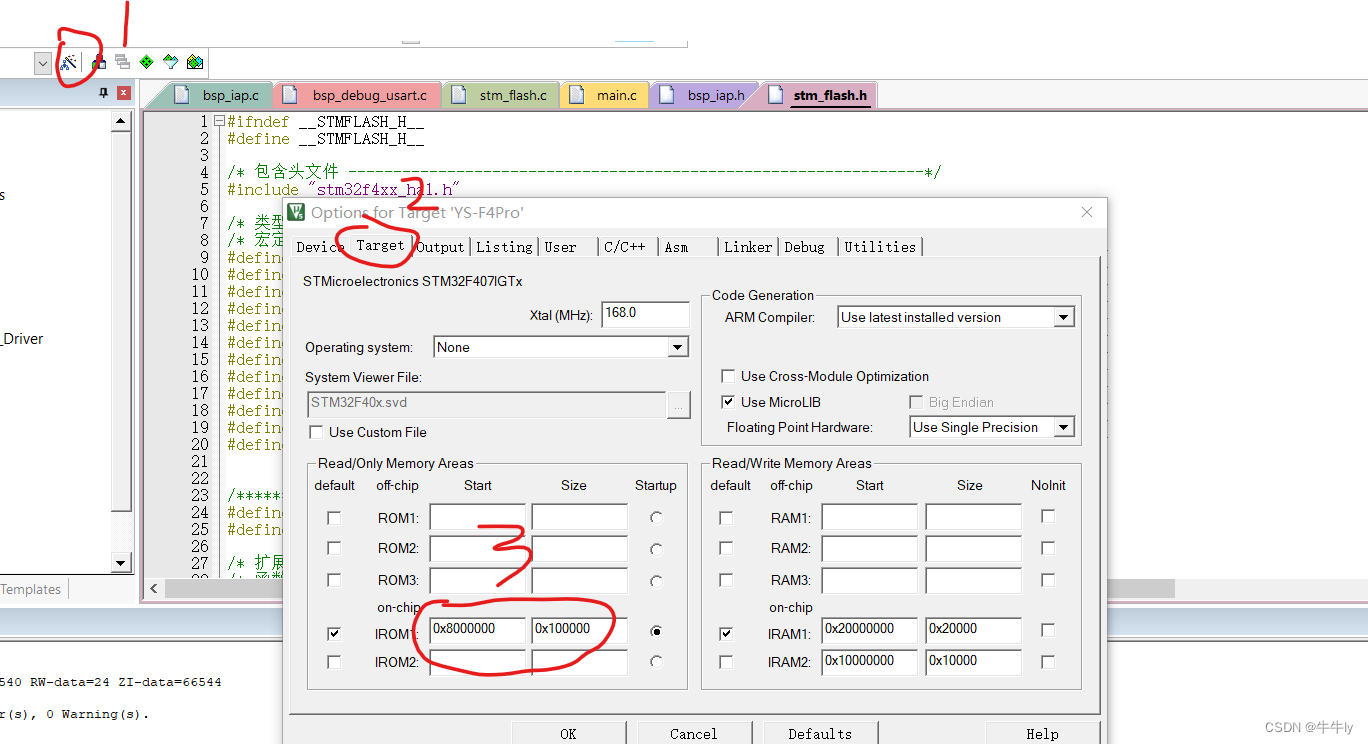
Task: Switch to the C/C++ tab
Action: tap(625, 246)
